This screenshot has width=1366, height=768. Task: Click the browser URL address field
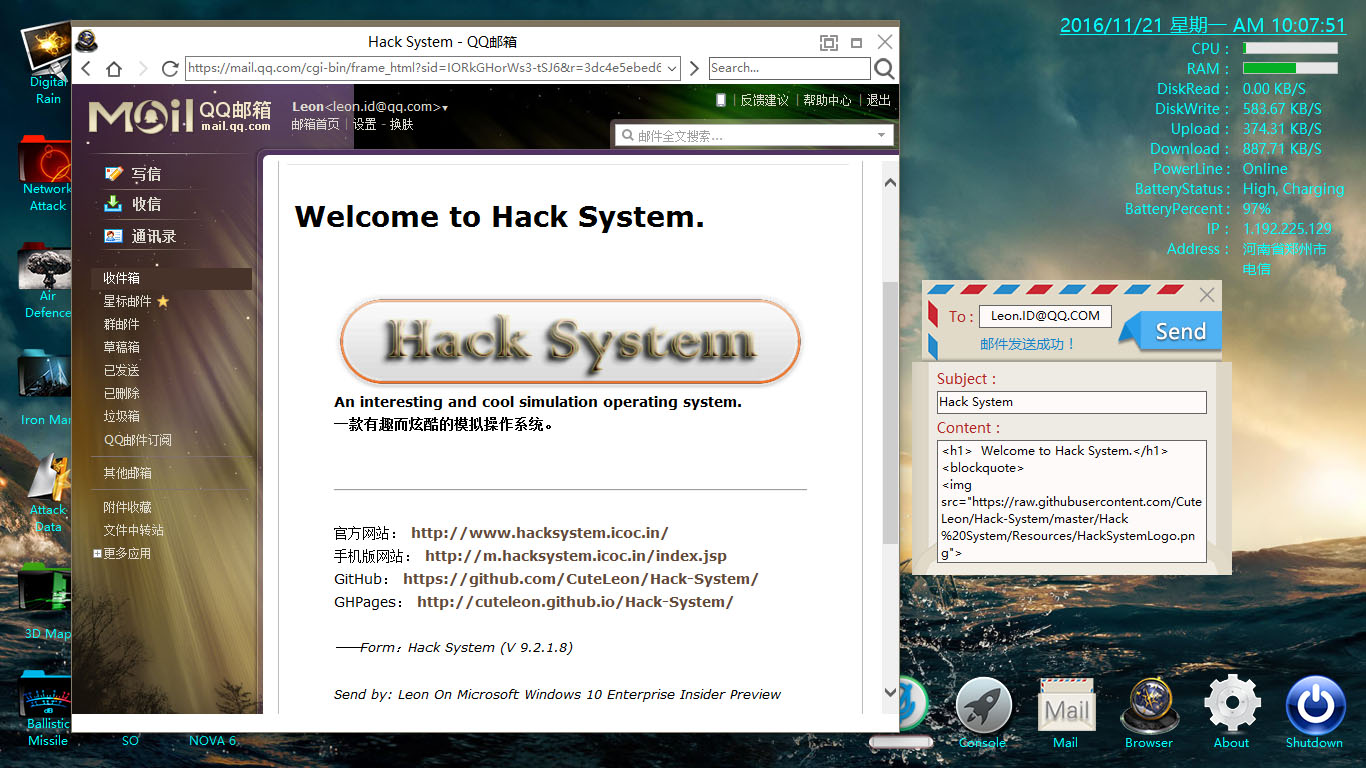tap(425, 68)
